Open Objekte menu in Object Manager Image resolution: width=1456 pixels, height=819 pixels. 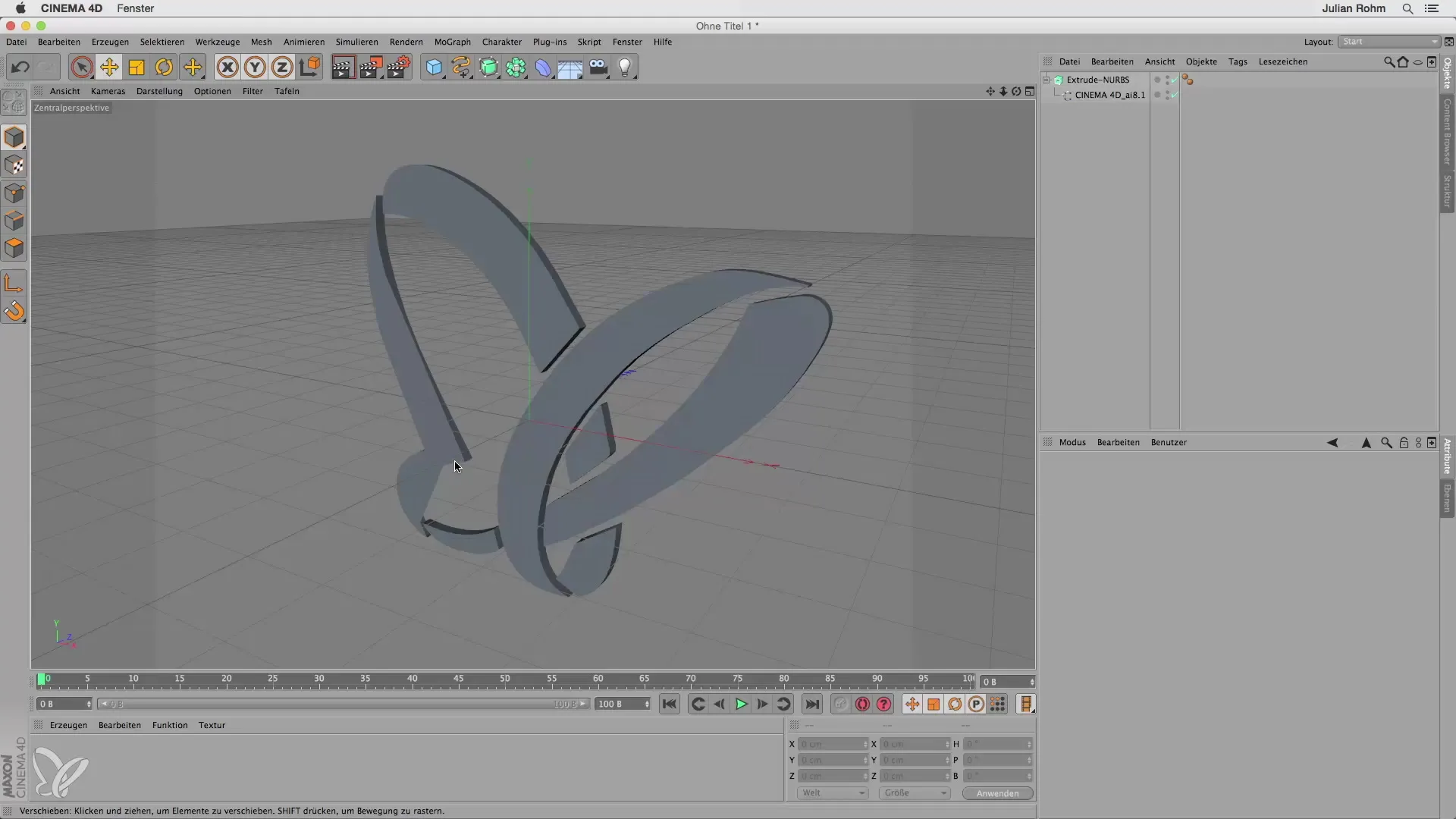pyautogui.click(x=1201, y=61)
